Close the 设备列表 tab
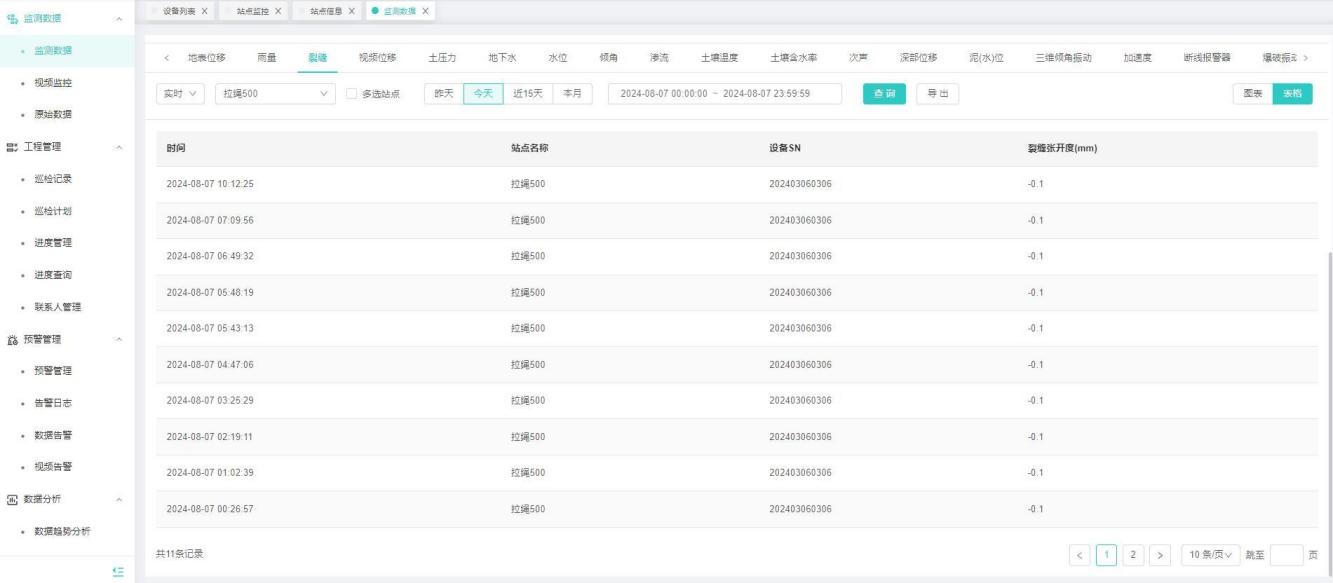Screen dimensions: 1333x583 pyautogui.click(x=205, y=10)
